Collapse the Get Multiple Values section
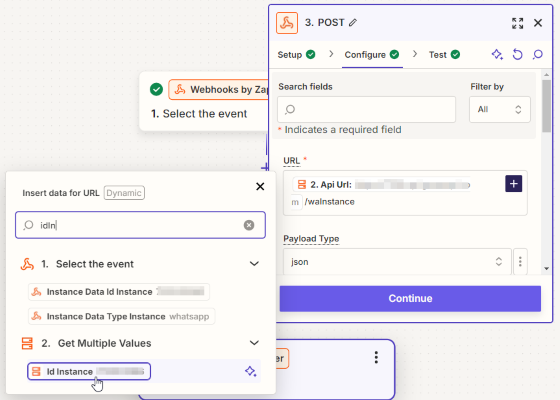 point(254,343)
